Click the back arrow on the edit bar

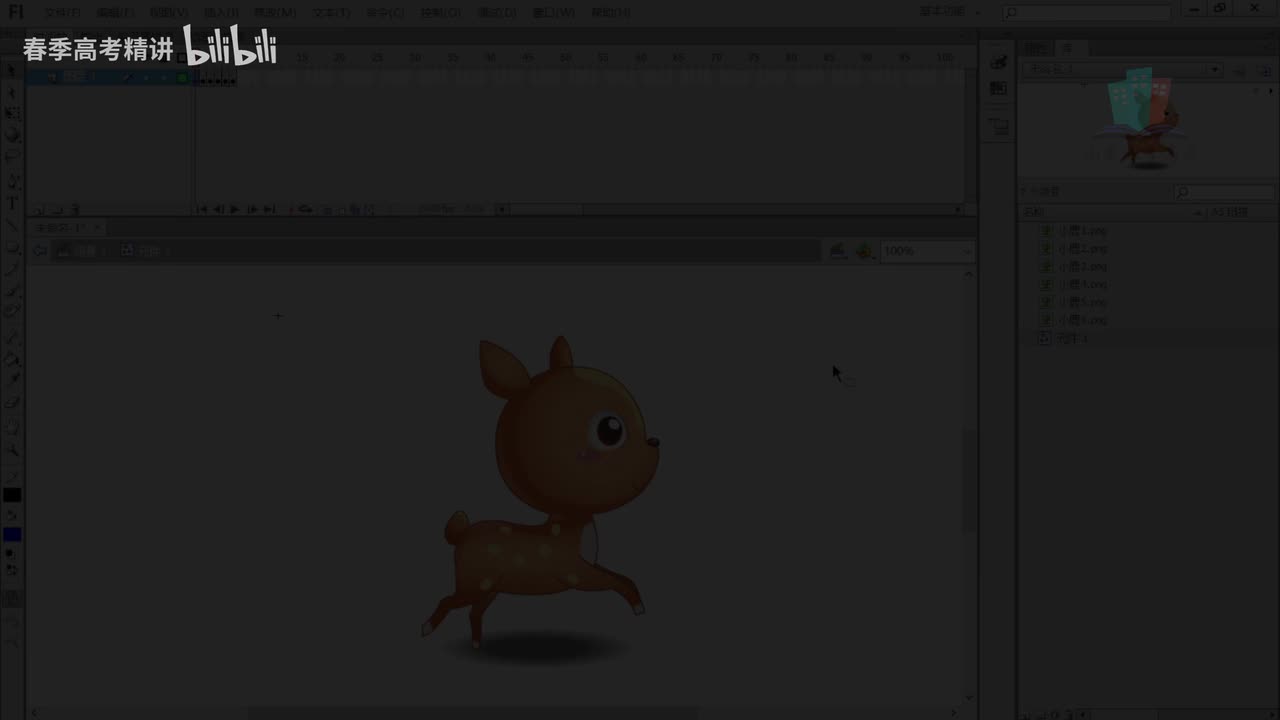[x=39, y=250]
